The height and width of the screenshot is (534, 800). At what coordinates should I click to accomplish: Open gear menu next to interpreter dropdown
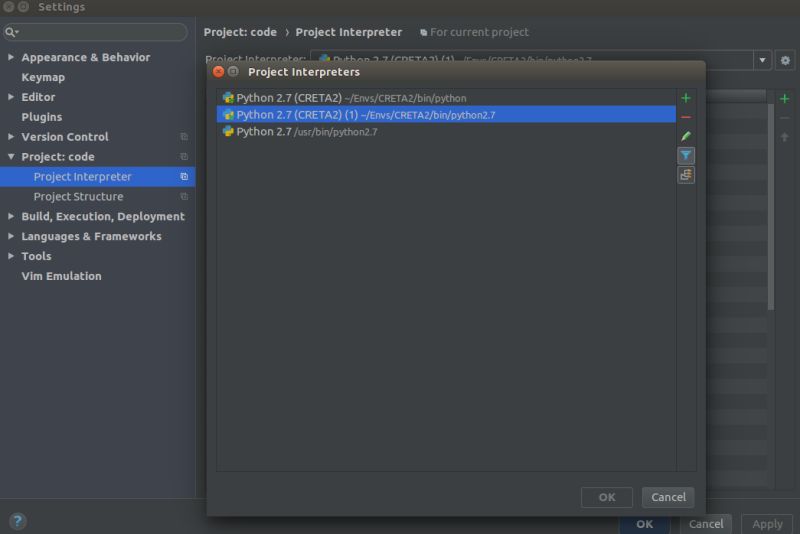[x=785, y=60]
